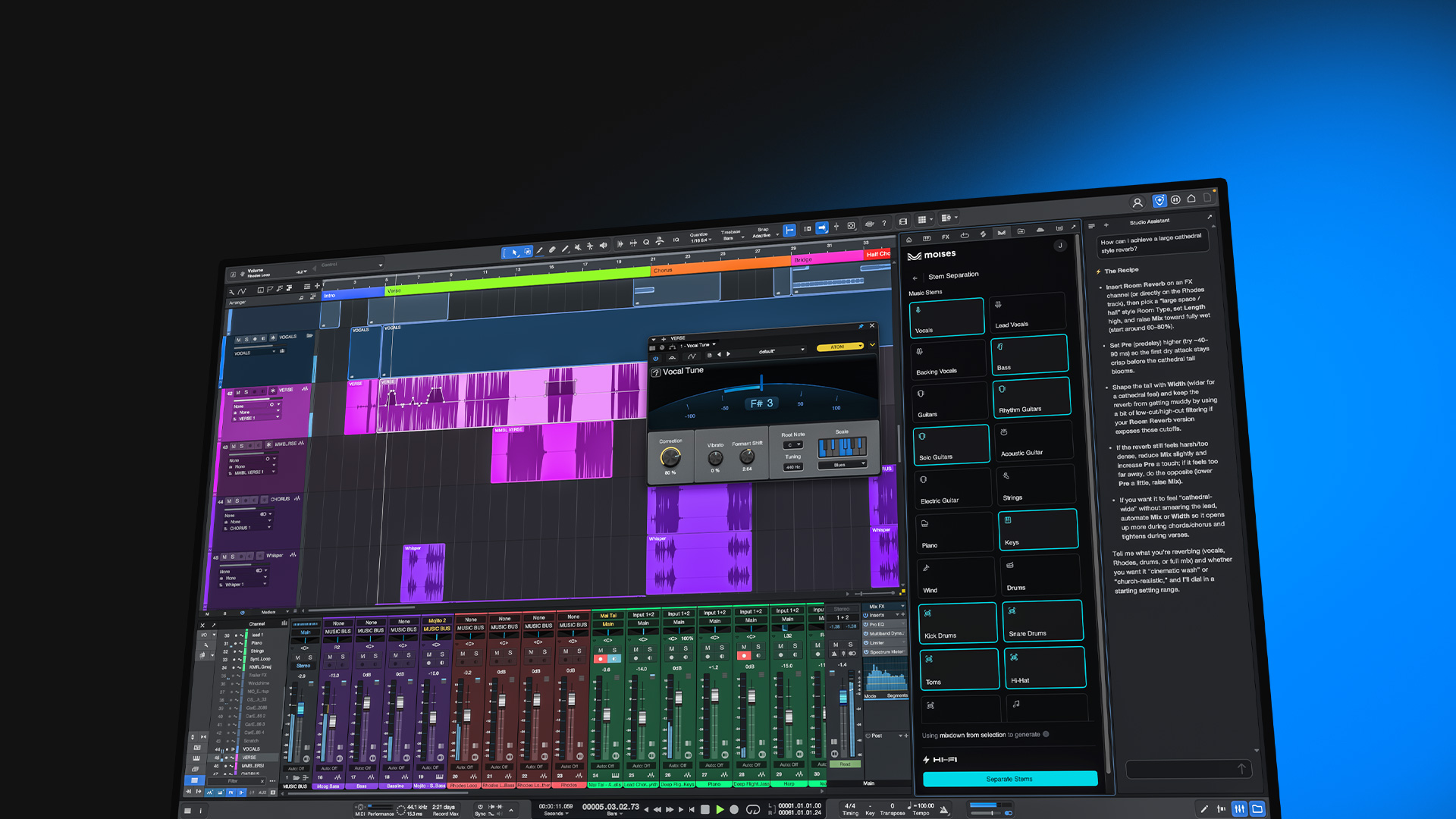This screenshot has width=1456, height=819.
Task: Open the Quantize dropdown
Action: click(x=699, y=237)
